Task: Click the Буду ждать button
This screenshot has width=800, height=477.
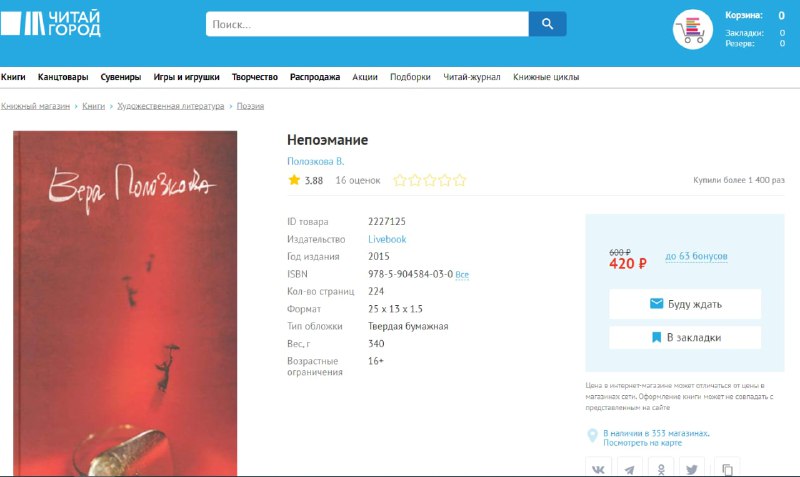Action: [685, 304]
